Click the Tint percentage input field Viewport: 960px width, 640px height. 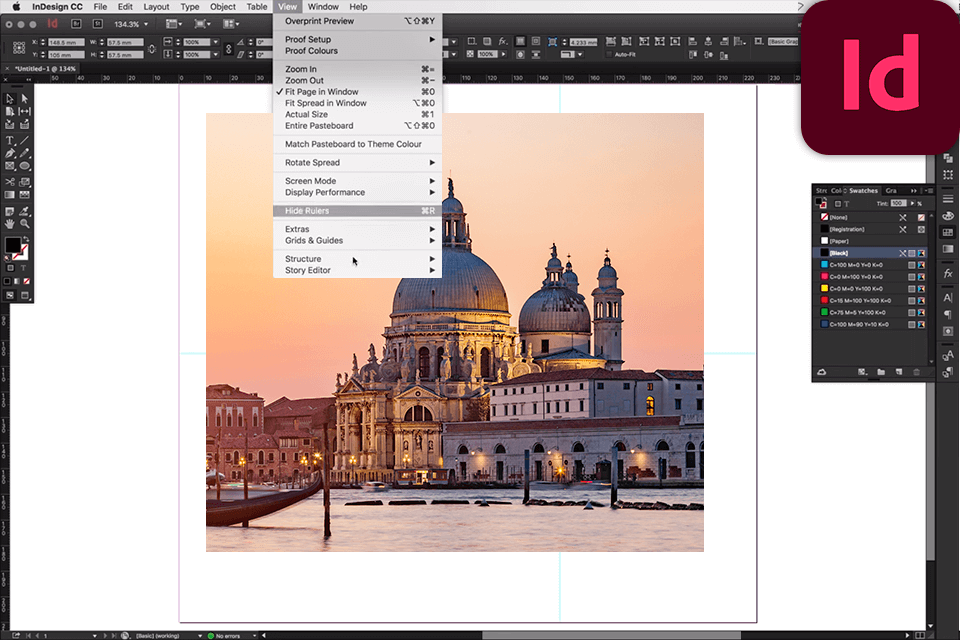click(897, 203)
